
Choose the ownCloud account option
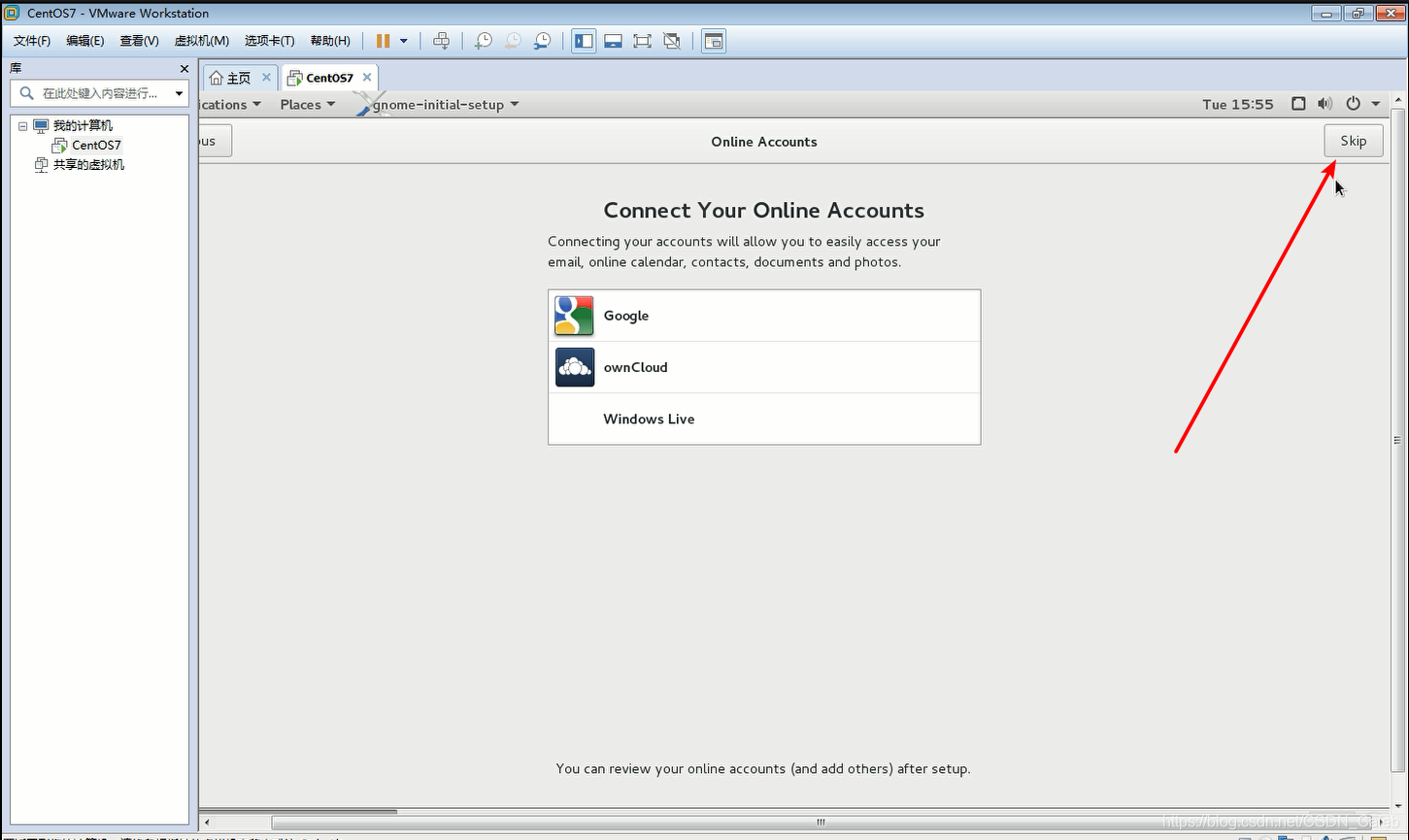(x=764, y=367)
